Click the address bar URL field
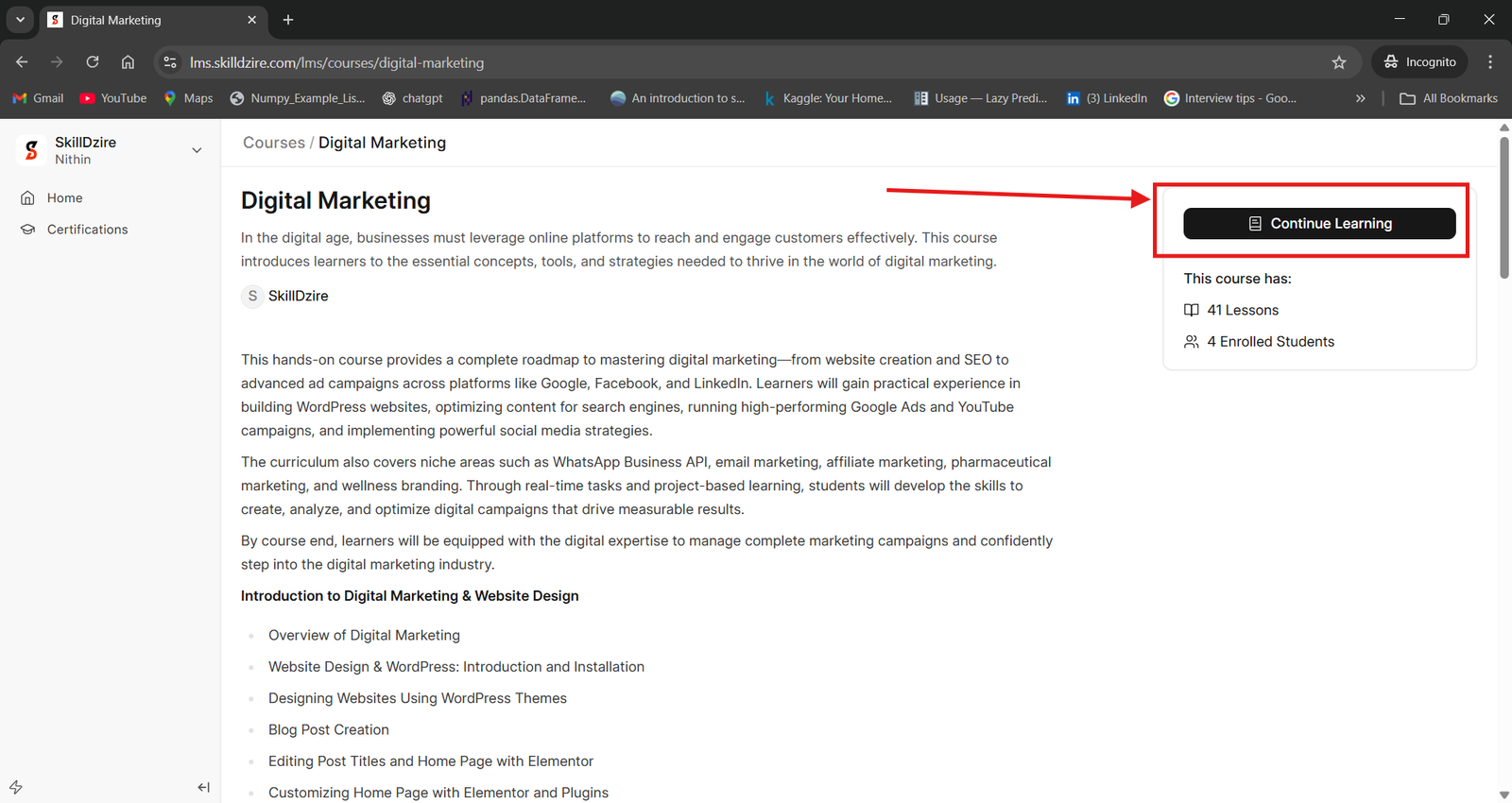Viewport: 1512px width, 803px height. coord(661,62)
